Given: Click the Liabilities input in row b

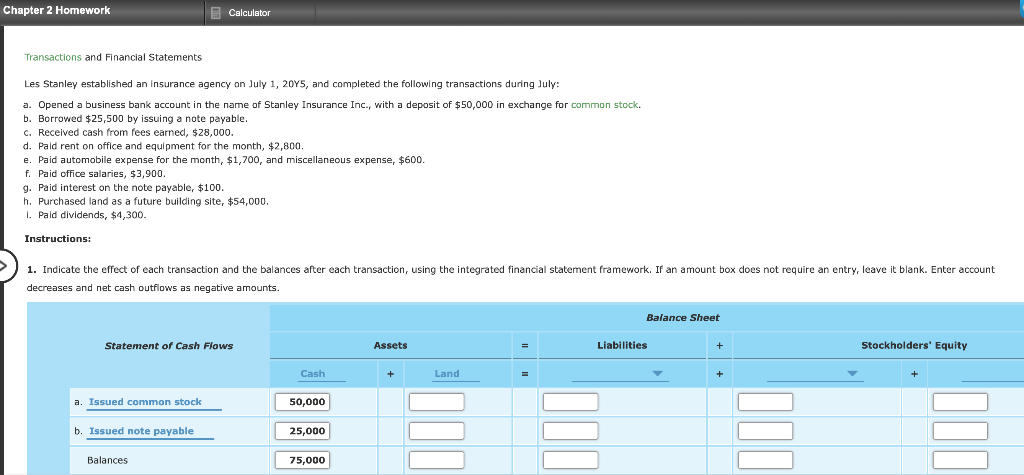Looking at the screenshot, I should (571, 431).
